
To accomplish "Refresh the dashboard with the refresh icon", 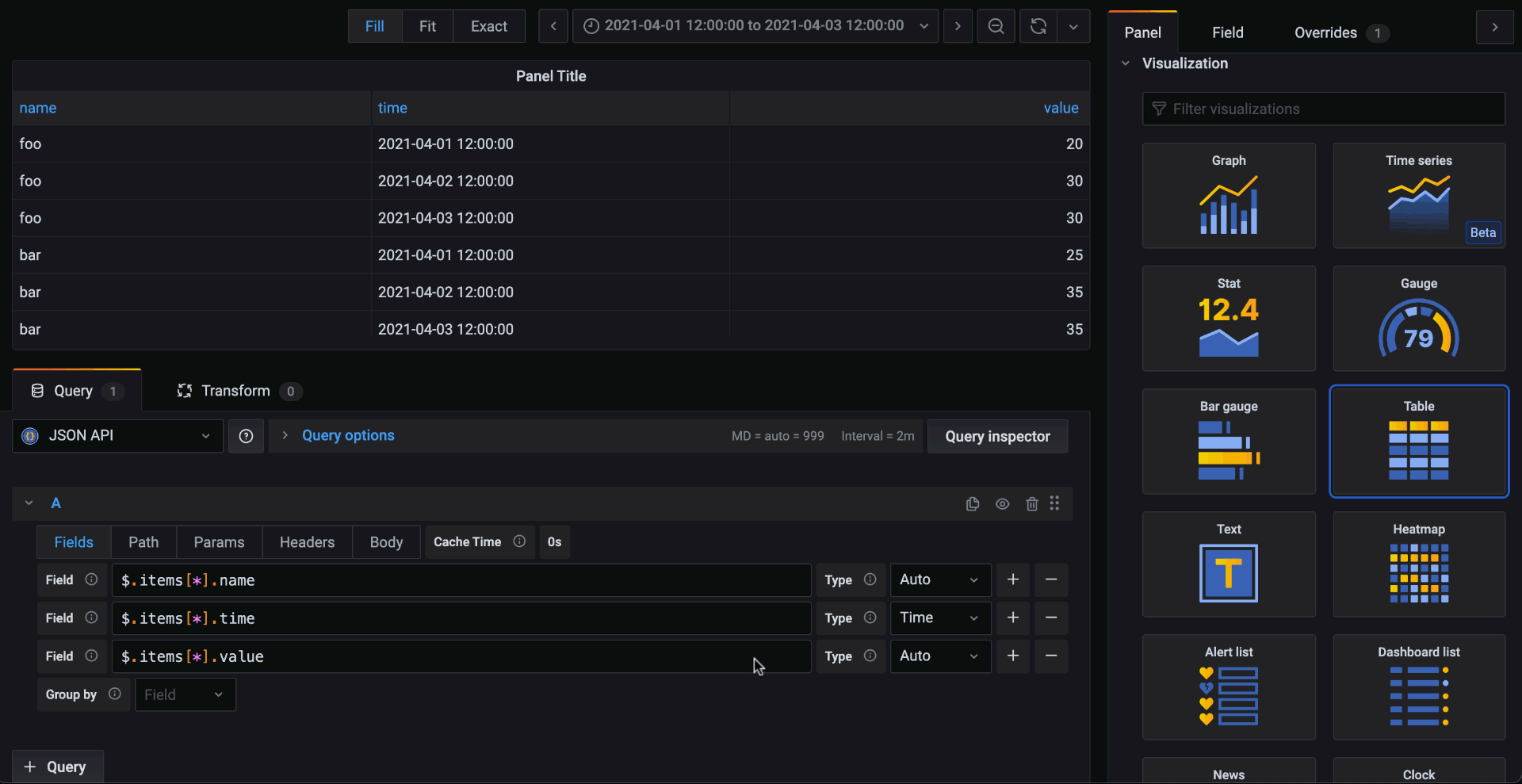I will (x=1038, y=25).
